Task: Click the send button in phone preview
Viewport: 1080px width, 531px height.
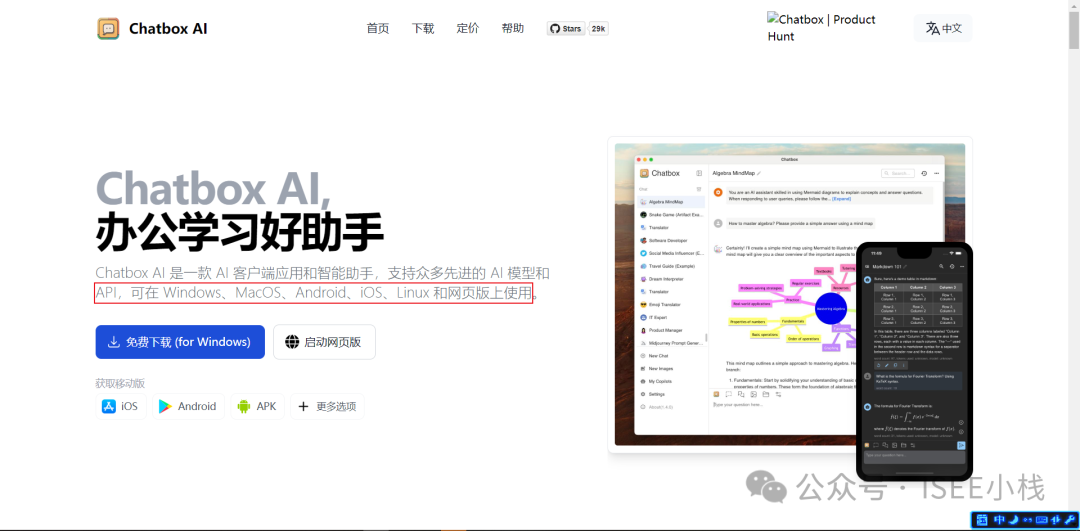Action: [x=961, y=445]
